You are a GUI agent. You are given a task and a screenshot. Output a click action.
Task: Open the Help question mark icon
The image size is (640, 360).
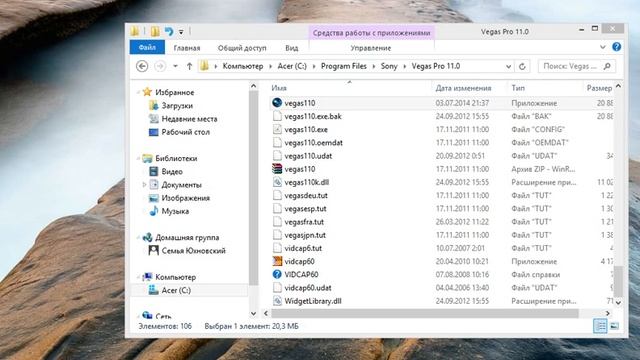click(616, 47)
